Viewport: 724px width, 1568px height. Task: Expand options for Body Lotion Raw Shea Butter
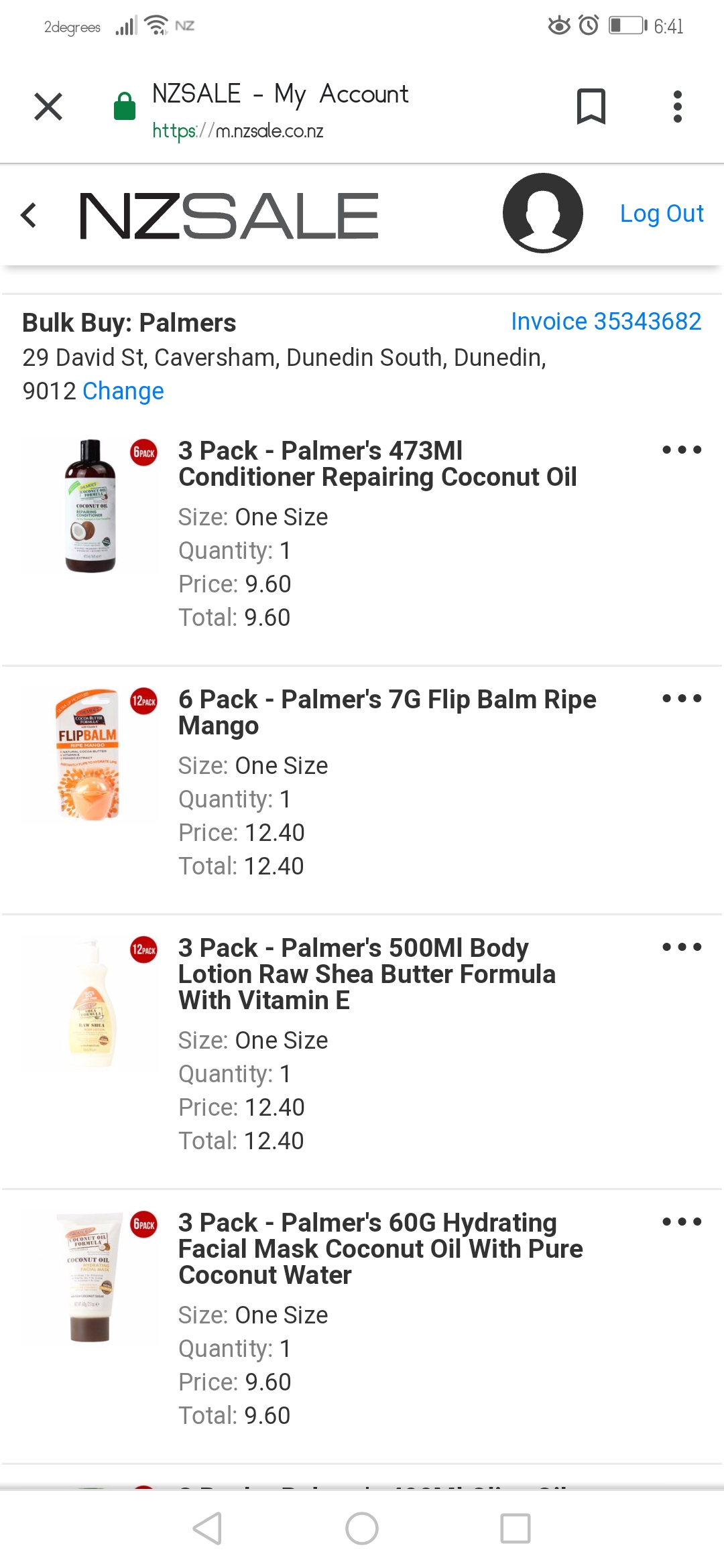(x=682, y=947)
